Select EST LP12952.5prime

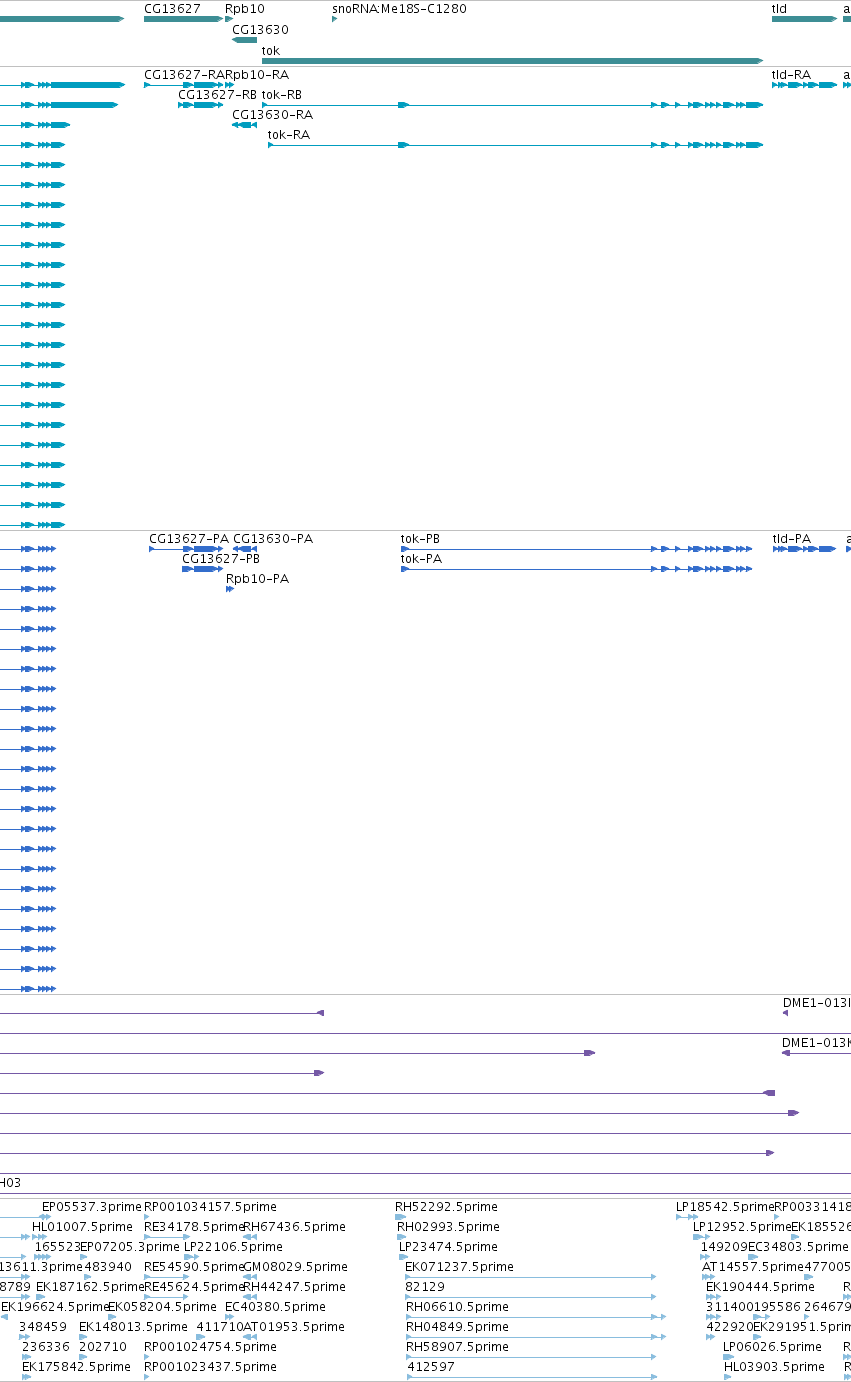click(742, 1227)
